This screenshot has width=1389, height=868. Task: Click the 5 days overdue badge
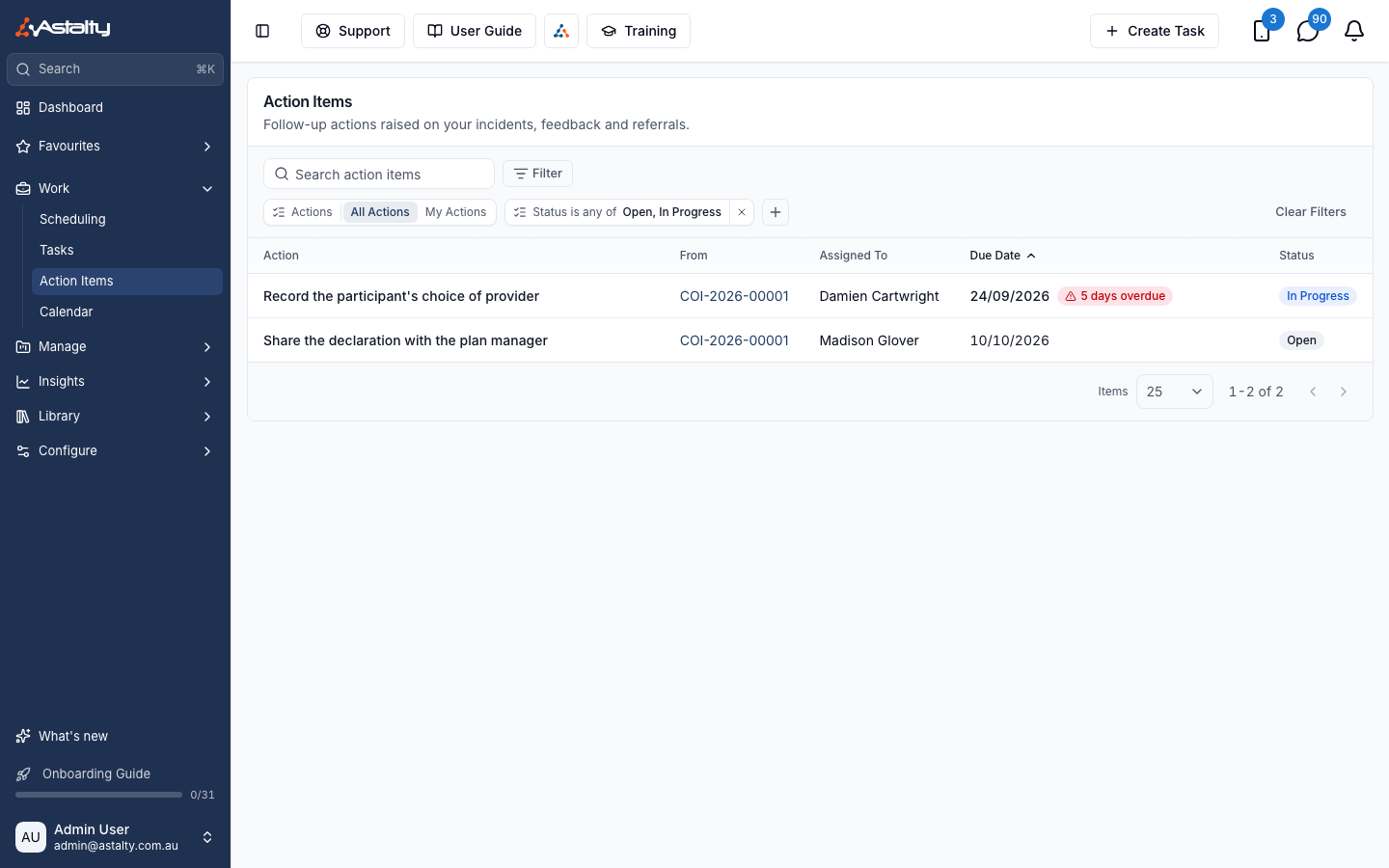click(1115, 296)
